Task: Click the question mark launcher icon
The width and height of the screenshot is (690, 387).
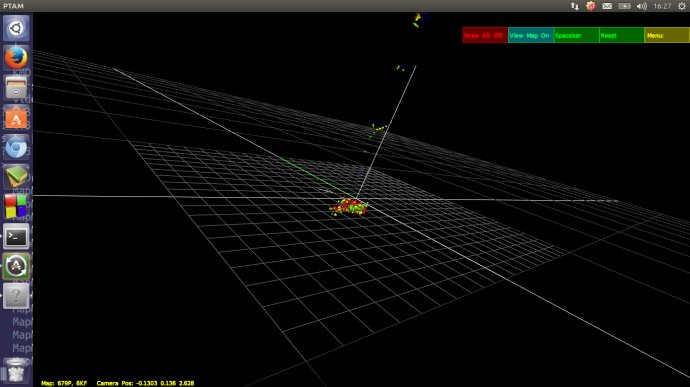Action: [16, 296]
